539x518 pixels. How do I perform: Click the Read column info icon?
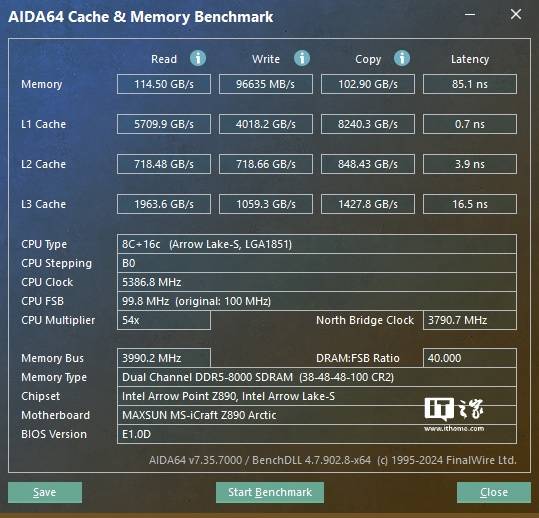(x=198, y=58)
